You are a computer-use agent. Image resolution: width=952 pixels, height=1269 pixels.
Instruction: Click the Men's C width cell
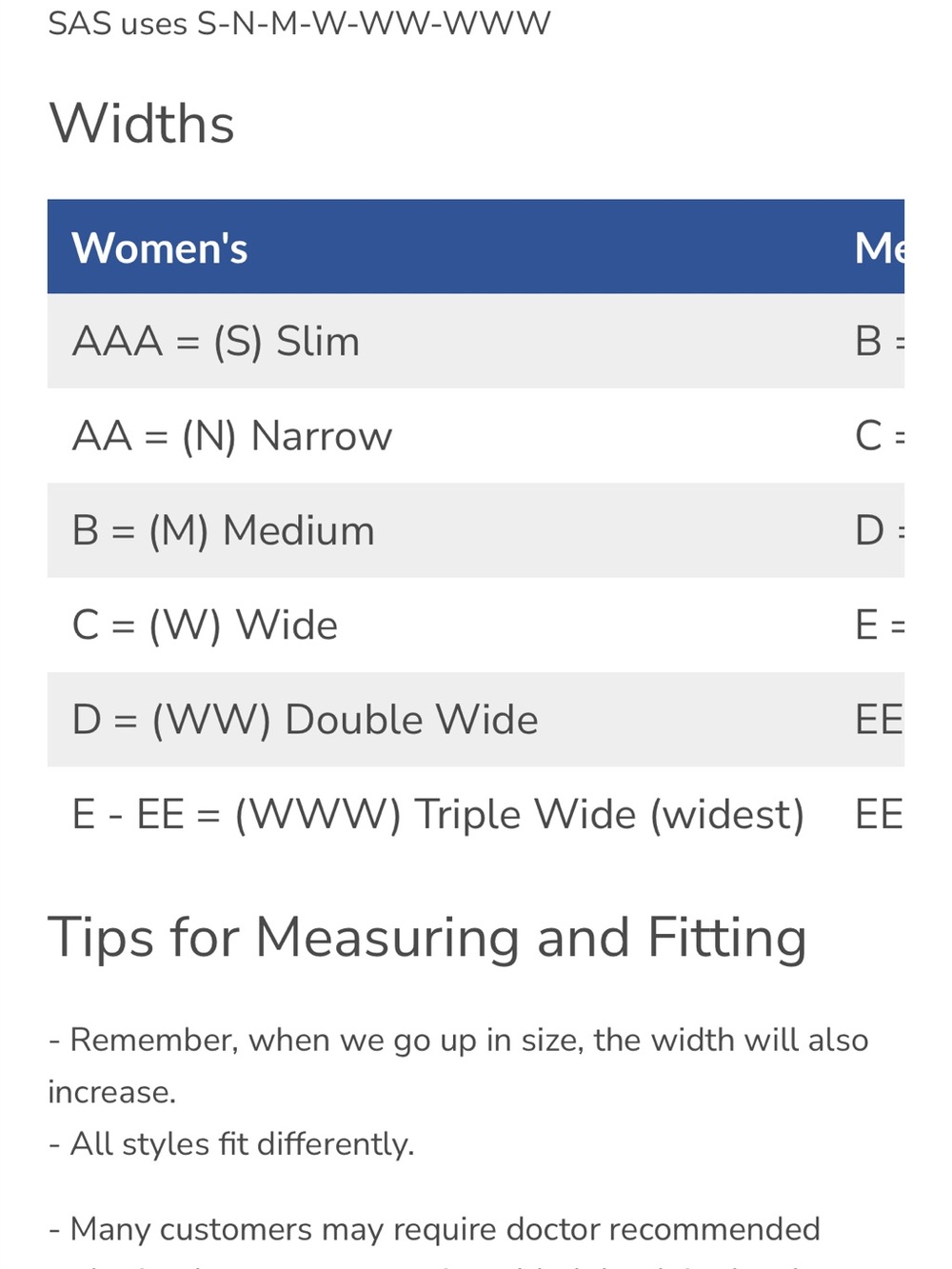tap(880, 435)
